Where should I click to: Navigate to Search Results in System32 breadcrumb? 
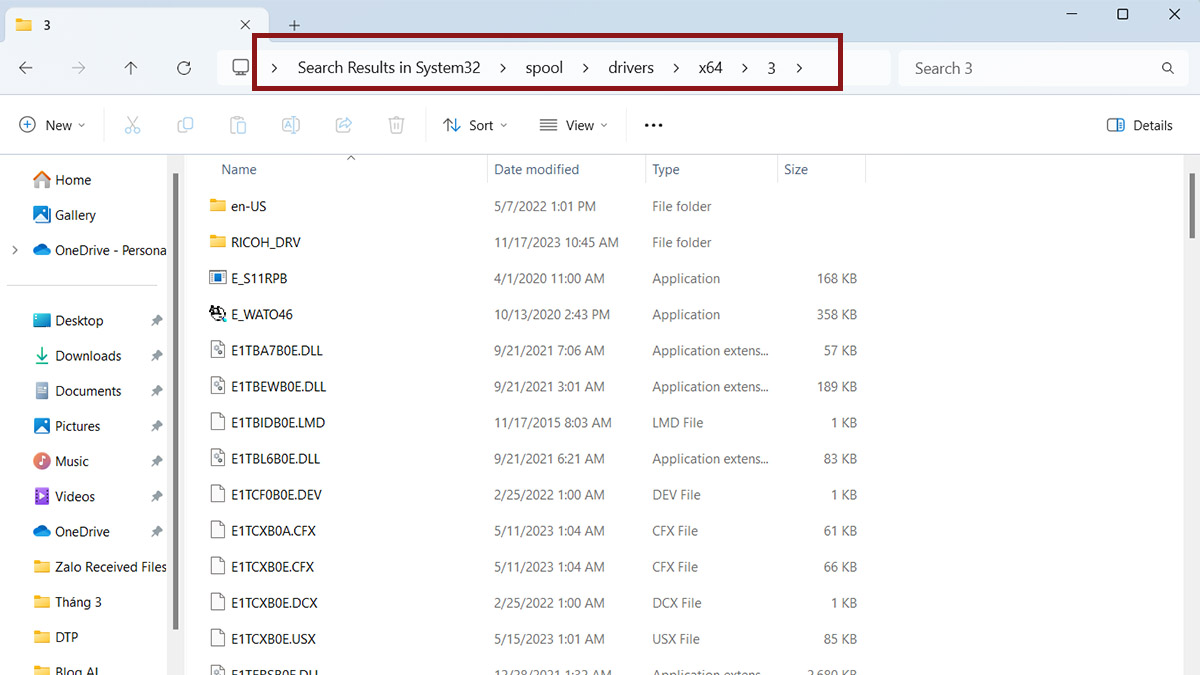(389, 68)
